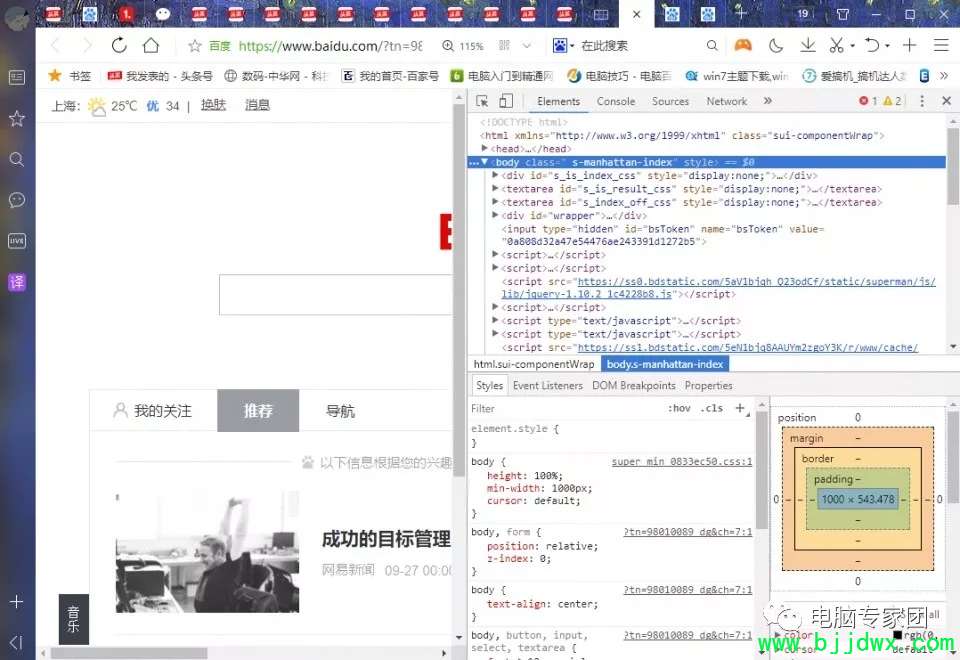Activate the DevTools element inspector icon
The height and width of the screenshot is (660, 960).
(x=482, y=101)
